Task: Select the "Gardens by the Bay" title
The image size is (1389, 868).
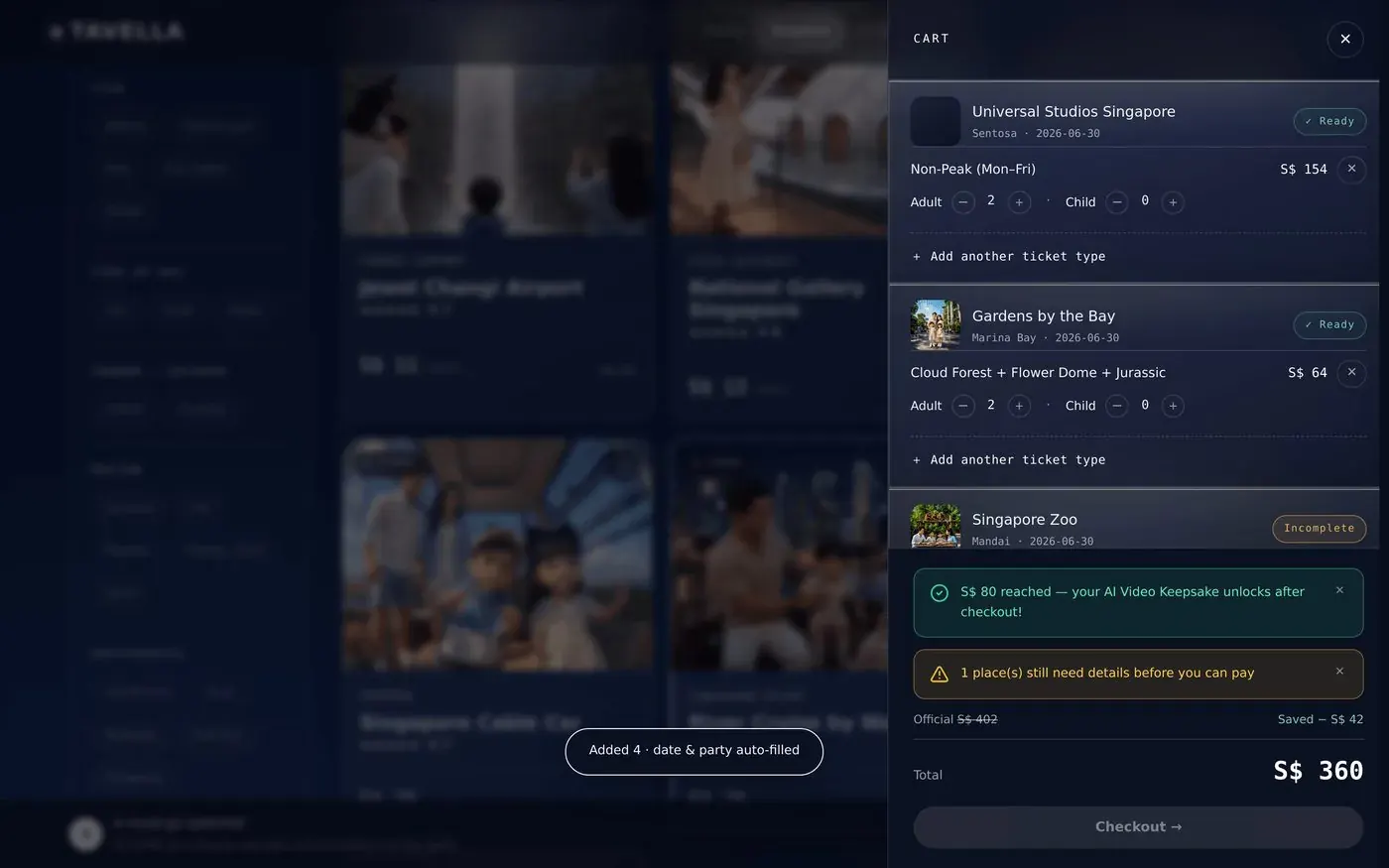Action: [1044, 316]
